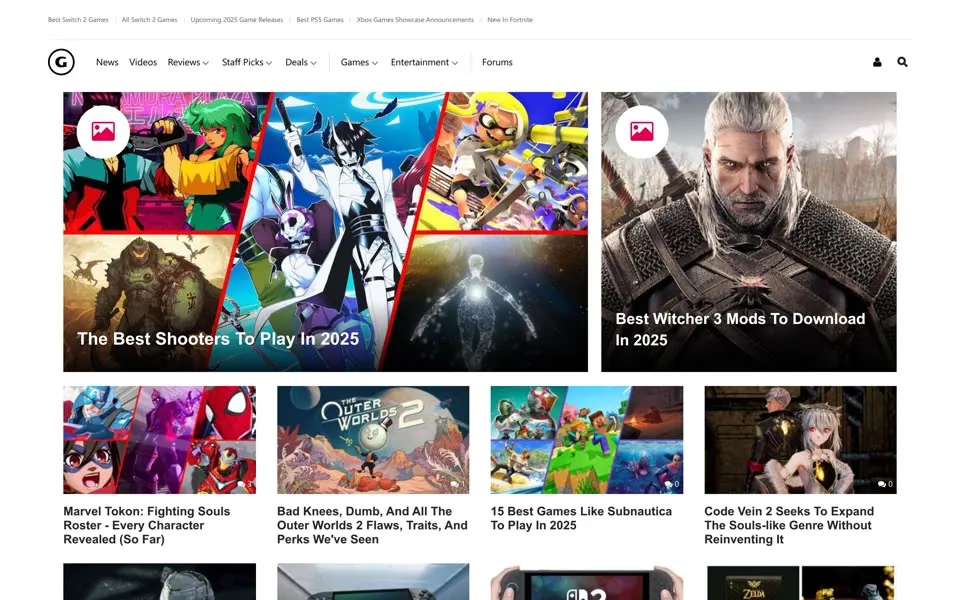Open 15 Best Games Like Subnautica title
Viewport: 960px width, 600px height.
tap(581, 518)
